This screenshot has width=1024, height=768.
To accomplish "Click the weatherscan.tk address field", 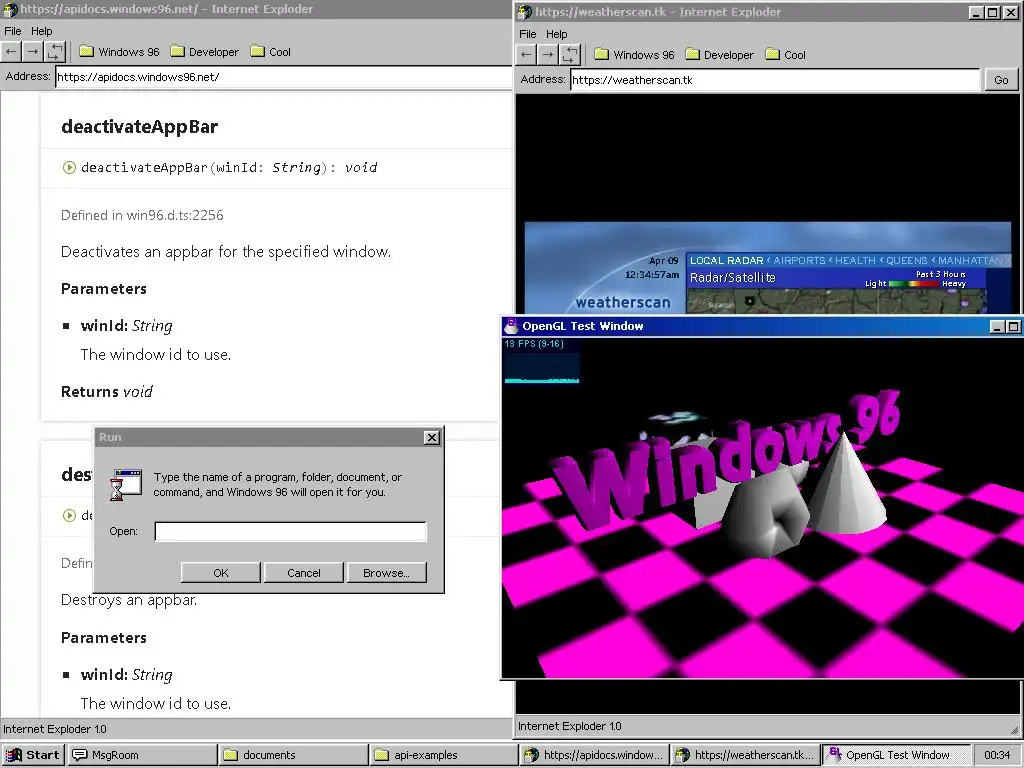I will [x=775, y=80].
